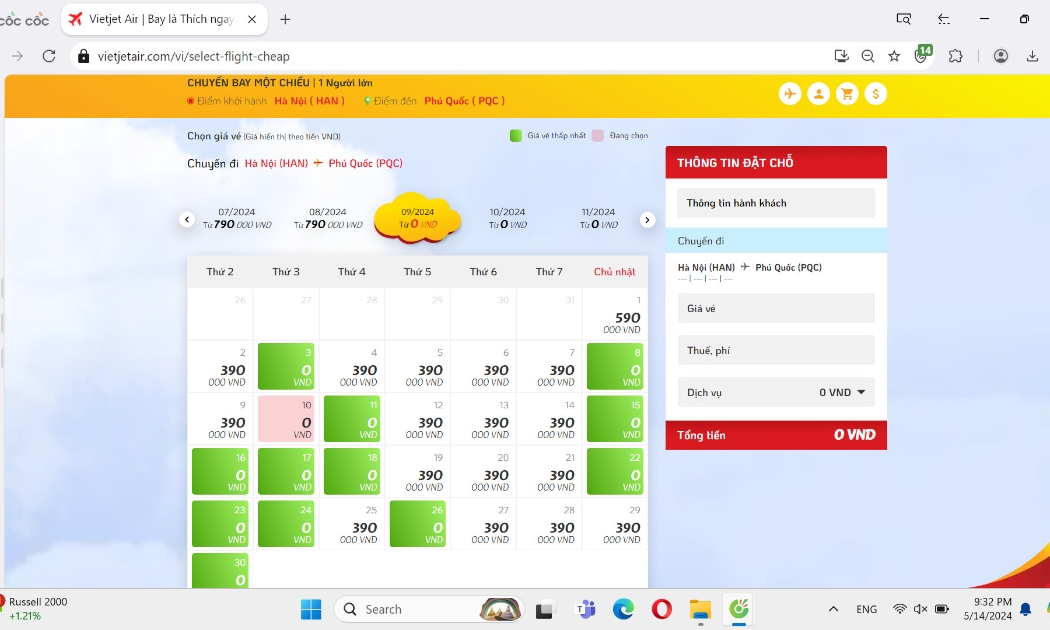
Task: Click the pink selected-date legend swatch
Action: tap(597, 136)
